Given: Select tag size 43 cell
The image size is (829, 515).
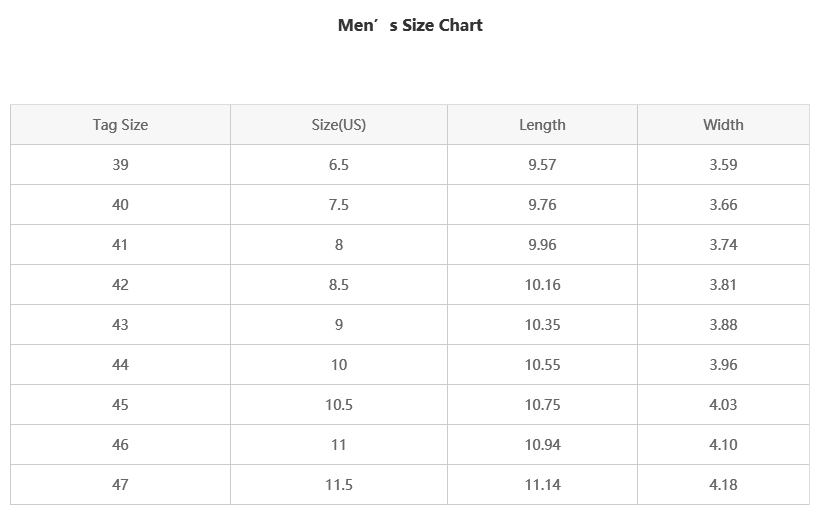Looking at the screenshot, I should (x=120, y=325).
